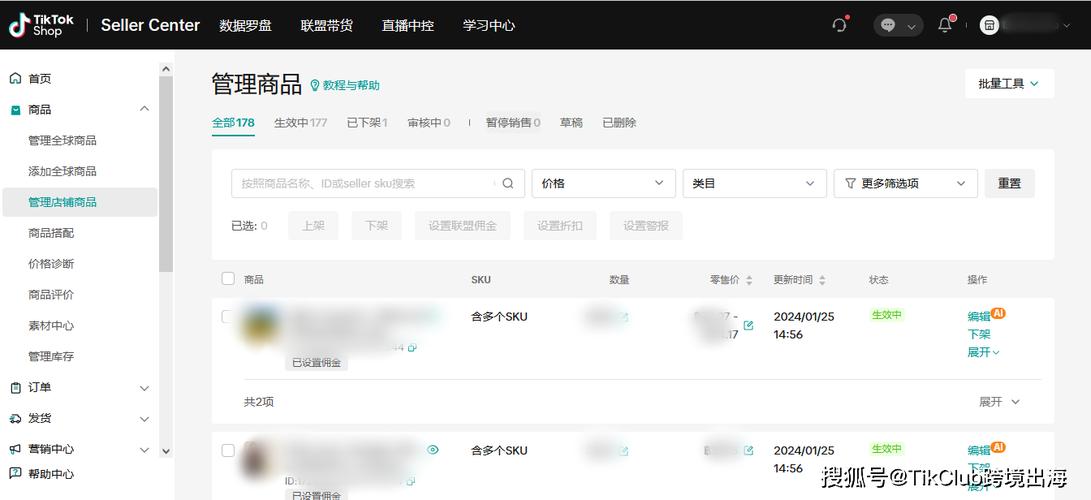
Task: Open the notification bell
Action: (x=945, y=25)
